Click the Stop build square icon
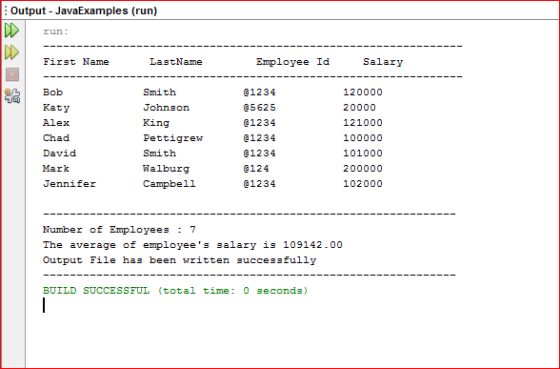Screen dimensions: 560x369 (12, 75)
